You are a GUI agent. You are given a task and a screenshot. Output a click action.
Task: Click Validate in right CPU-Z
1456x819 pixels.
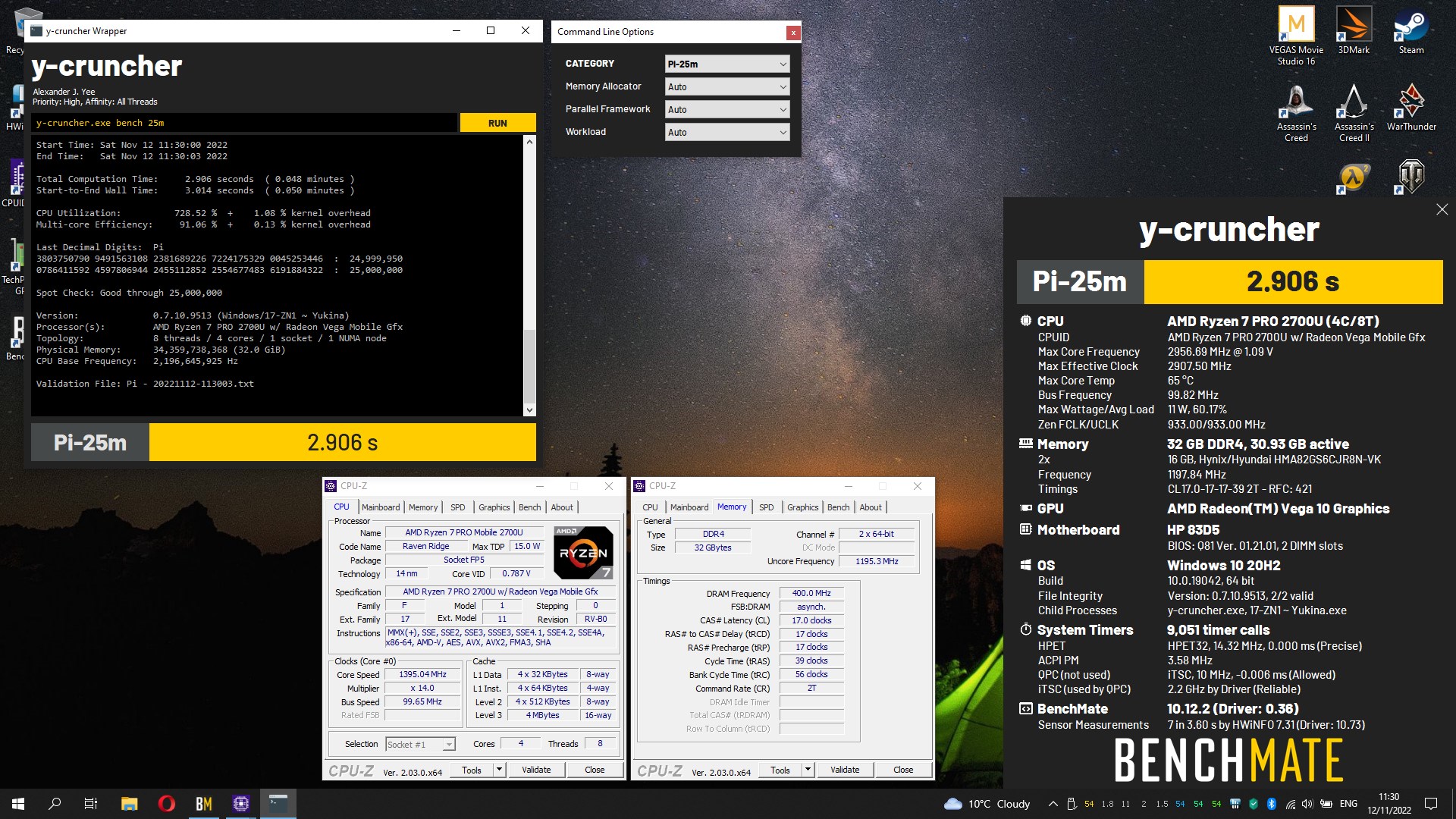845,770
